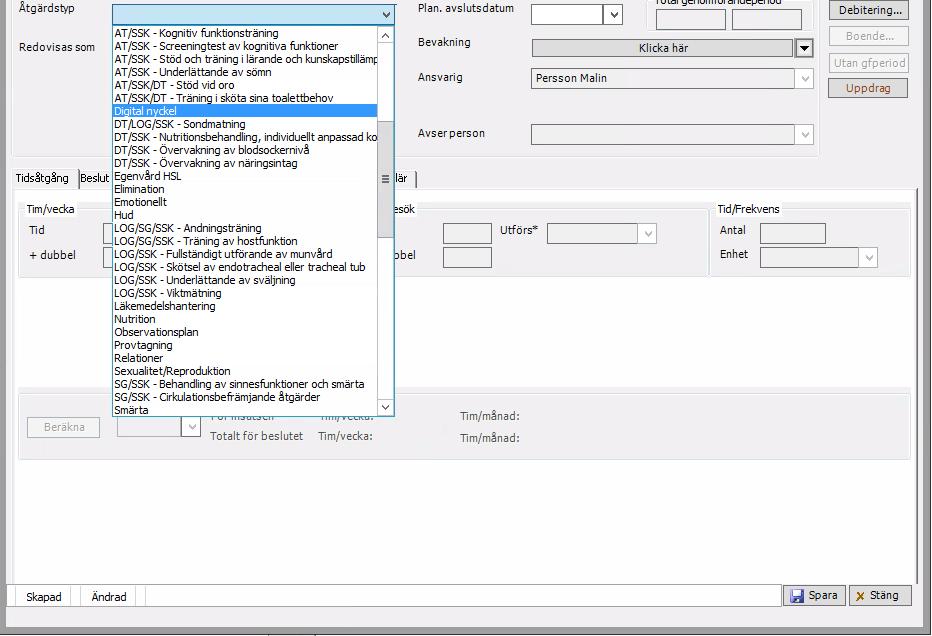932x636 pixels.
Task: Open the Utförs dropdown
Action: [x=648, y=234]
